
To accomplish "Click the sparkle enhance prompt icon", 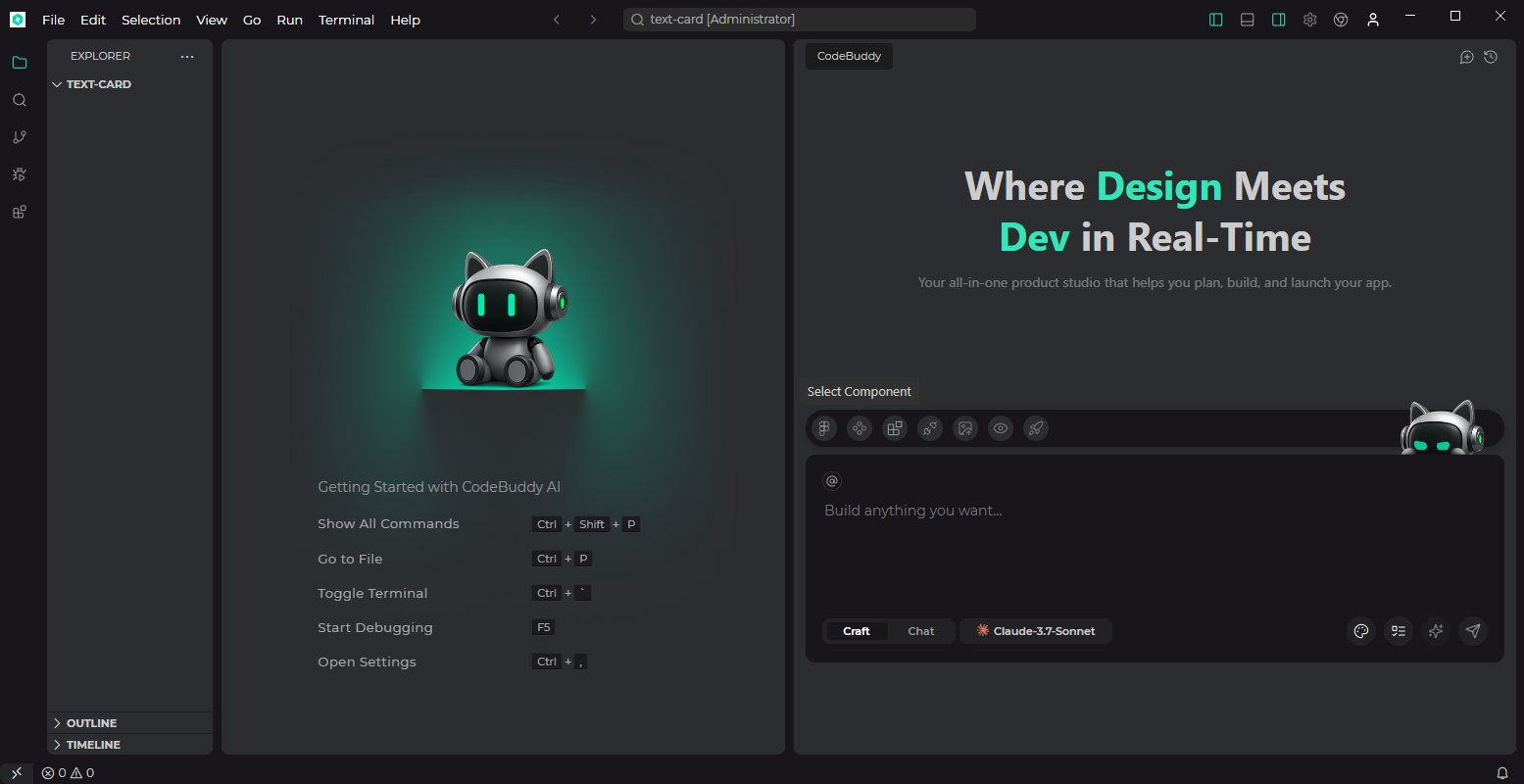I will (1436, 631).
